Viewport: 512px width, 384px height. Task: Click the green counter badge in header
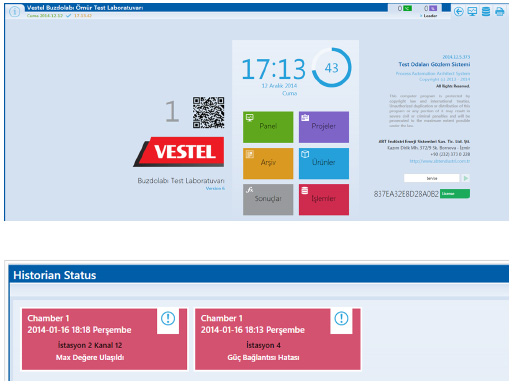(407, 8)
